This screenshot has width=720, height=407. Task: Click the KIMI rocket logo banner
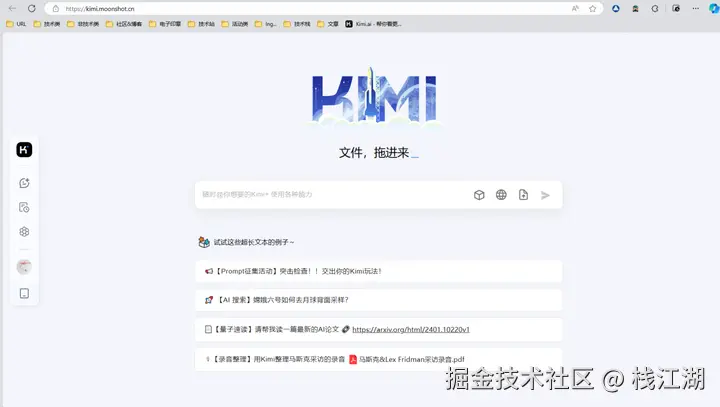(374, 96)
